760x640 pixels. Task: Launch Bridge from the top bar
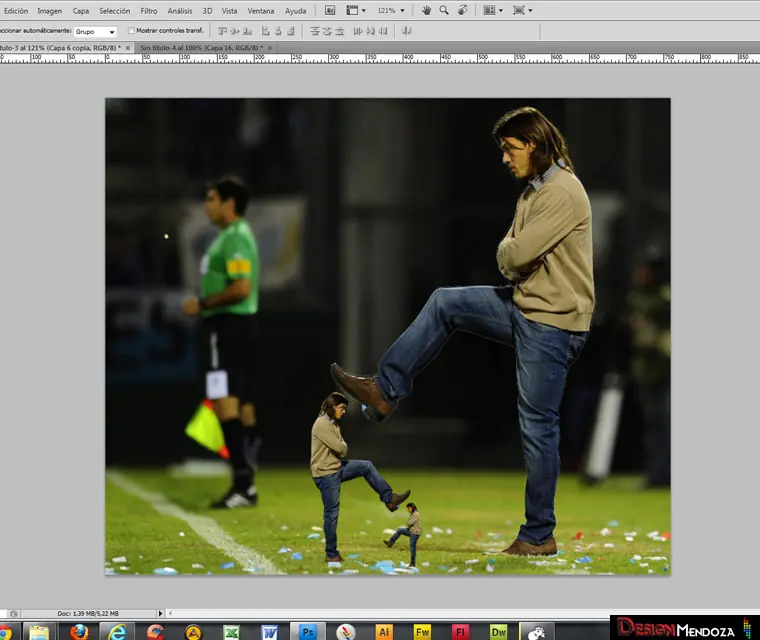pyautogui.click(x=330, y=10)
